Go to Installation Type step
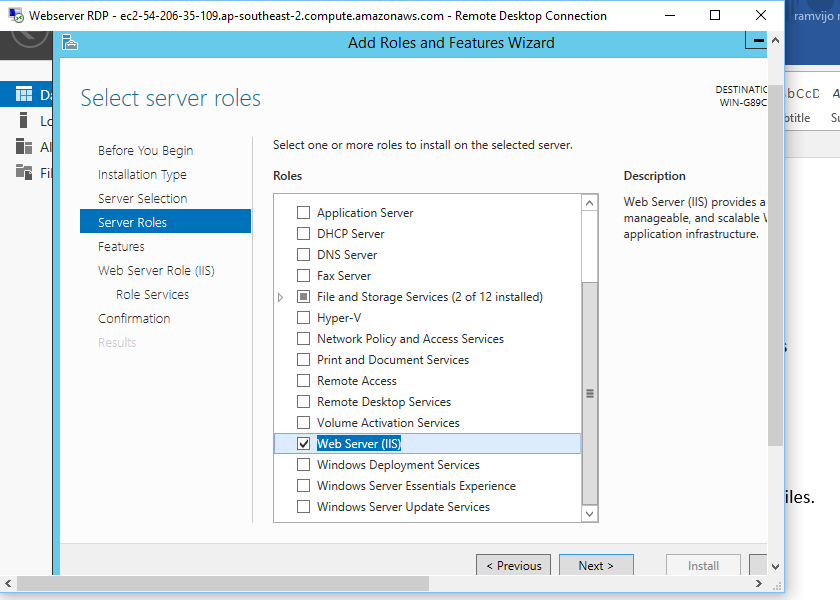 pyautogui.click(x=142, y=175)
